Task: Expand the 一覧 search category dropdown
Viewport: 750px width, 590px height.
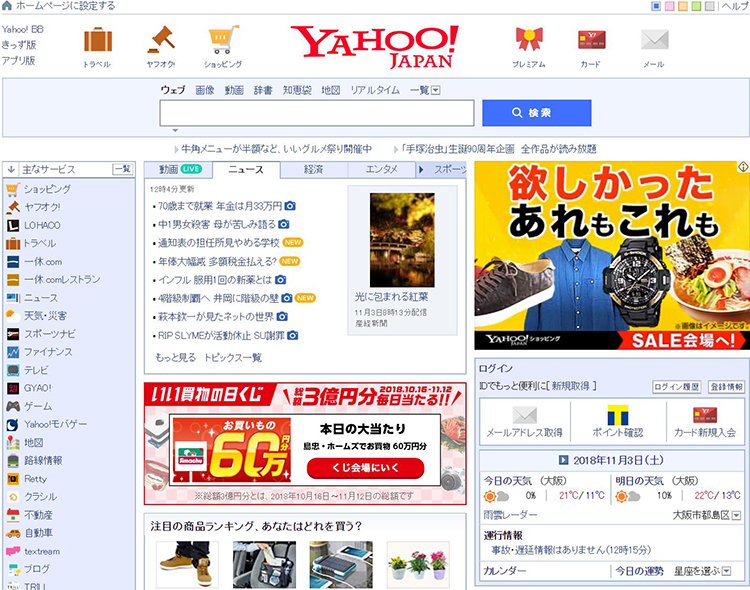Action: point(435,90)
